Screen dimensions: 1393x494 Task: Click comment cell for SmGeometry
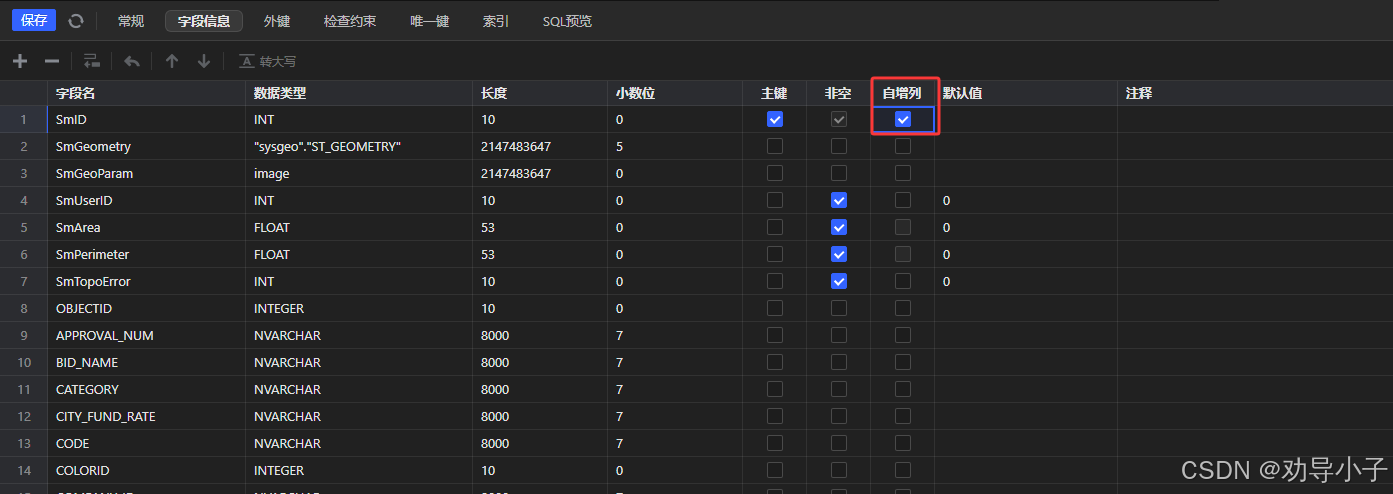[x=1254, y=146]
